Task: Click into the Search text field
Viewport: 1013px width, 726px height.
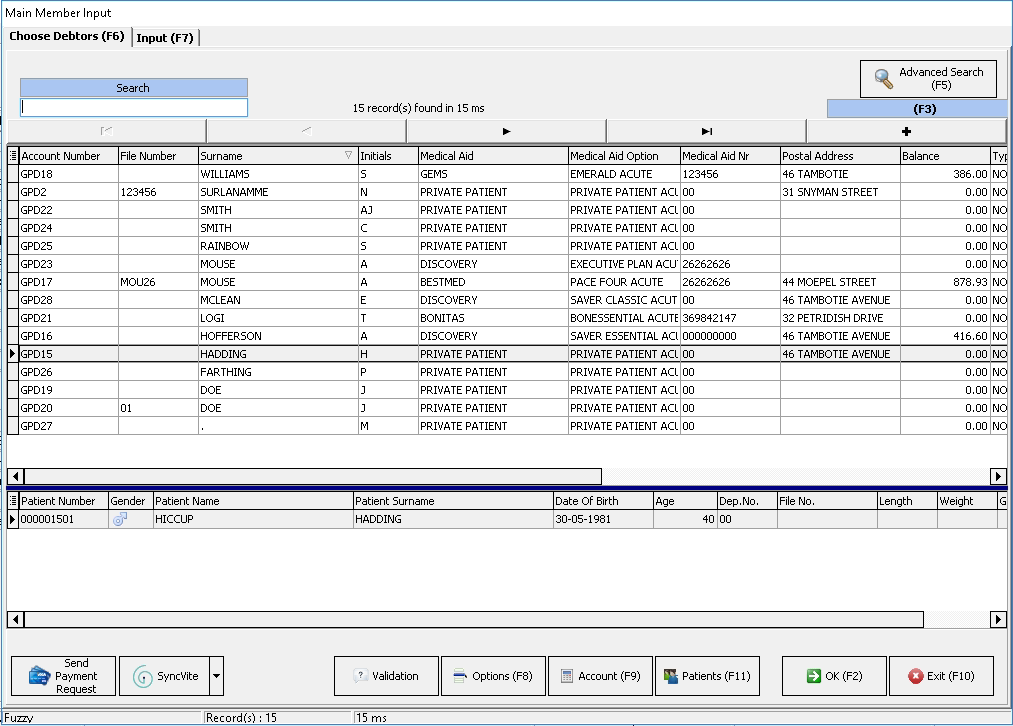Action: [134, 108]
